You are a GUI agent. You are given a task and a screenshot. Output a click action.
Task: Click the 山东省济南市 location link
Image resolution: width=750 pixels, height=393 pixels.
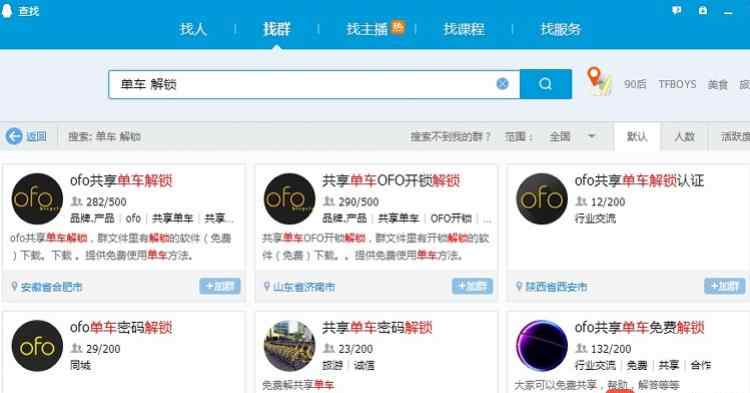tap(304, 287)
